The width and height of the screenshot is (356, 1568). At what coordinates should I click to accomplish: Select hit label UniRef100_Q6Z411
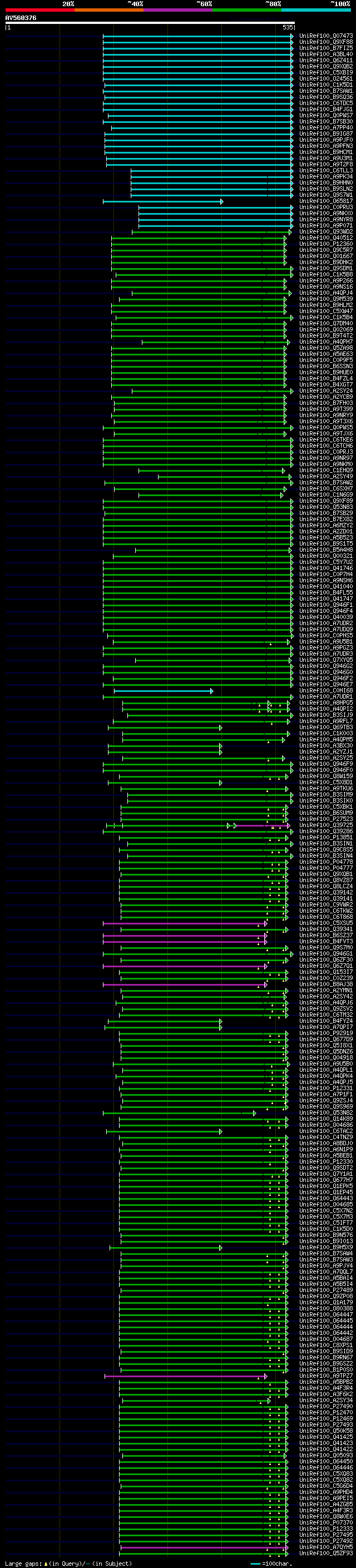tap(326, 60)
